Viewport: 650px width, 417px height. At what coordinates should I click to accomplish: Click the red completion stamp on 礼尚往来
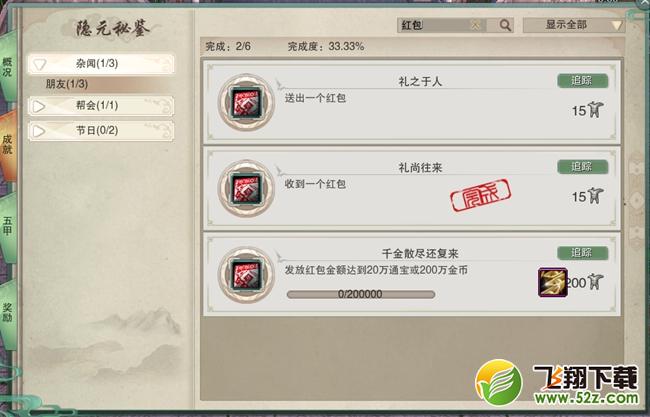point(480,195)
